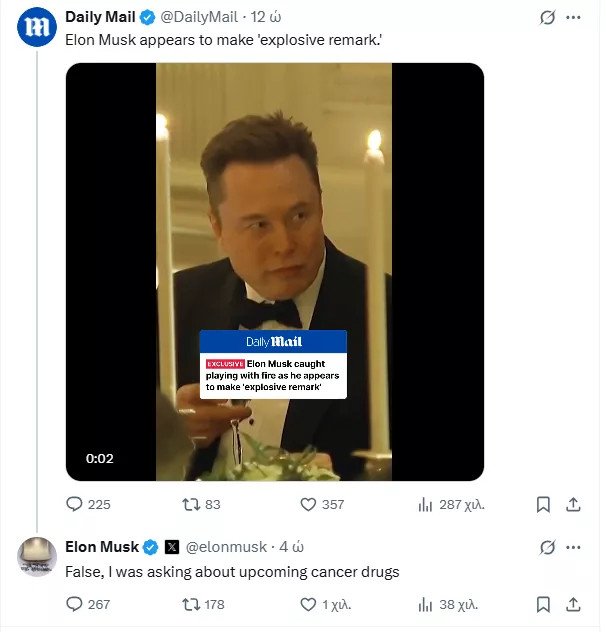This screenshot has height=632, width=606.
Task: Open Grok icon on Daily Mail tweet
Action: (547, 18)
